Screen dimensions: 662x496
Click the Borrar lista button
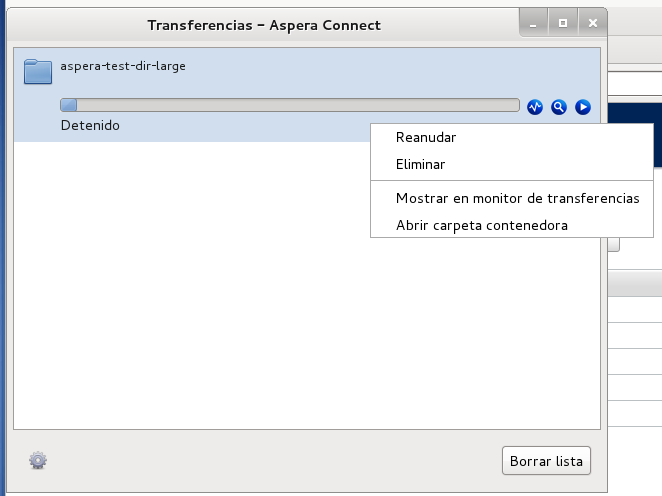click(546, 461)
